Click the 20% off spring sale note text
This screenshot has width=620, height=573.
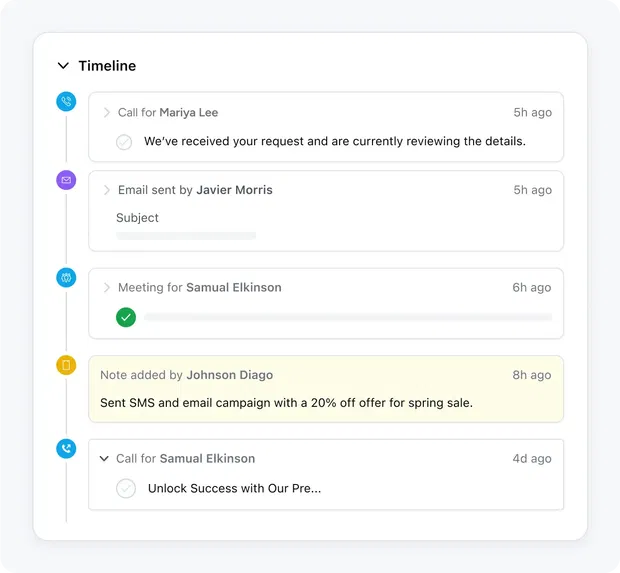[286, 403]
